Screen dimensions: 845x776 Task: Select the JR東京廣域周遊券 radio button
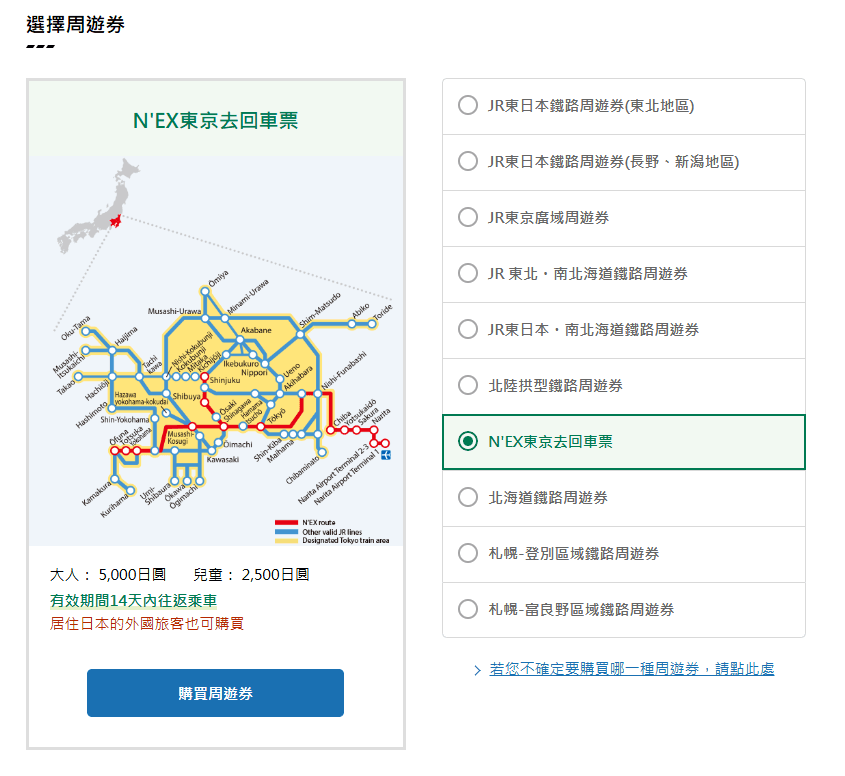tap(467, 218)
